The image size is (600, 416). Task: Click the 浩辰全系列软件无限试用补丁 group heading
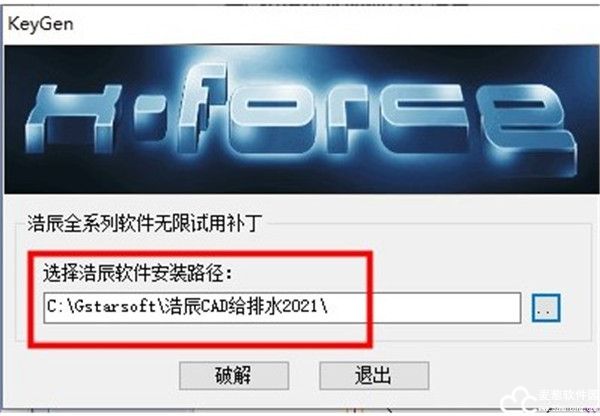[145, 223]
